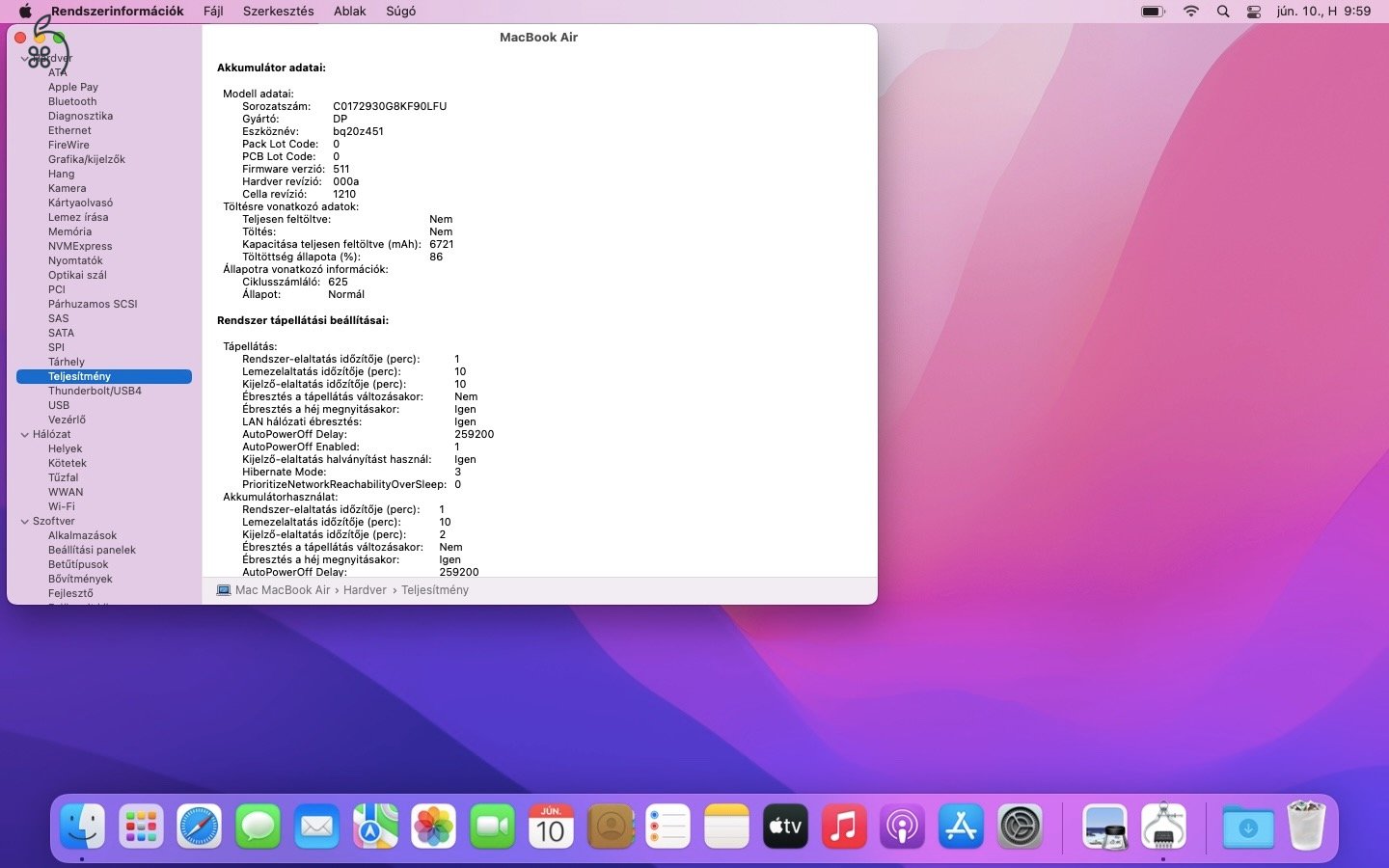Click battery status icon in menu bar
Viewport: 1389px width, 868px height.
[x=1153, y=12]
